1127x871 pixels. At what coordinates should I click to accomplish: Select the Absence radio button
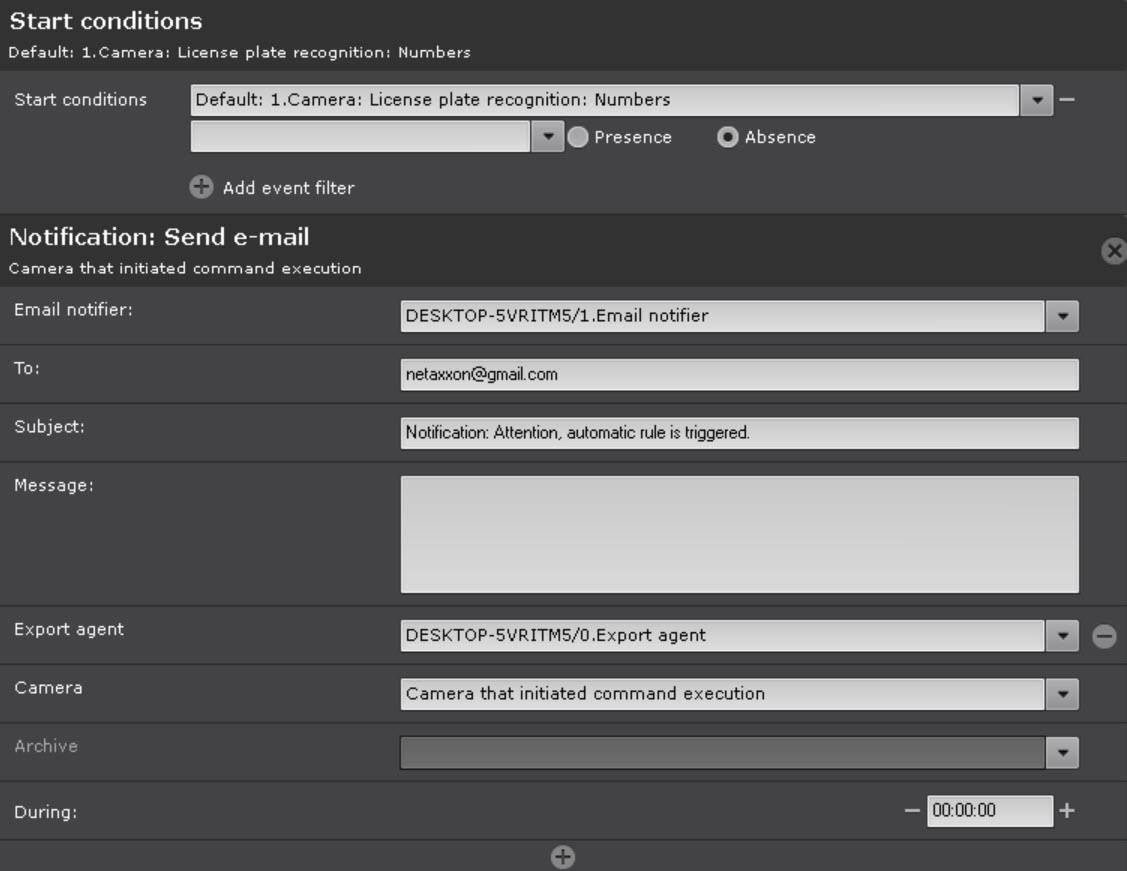[728, 138]
